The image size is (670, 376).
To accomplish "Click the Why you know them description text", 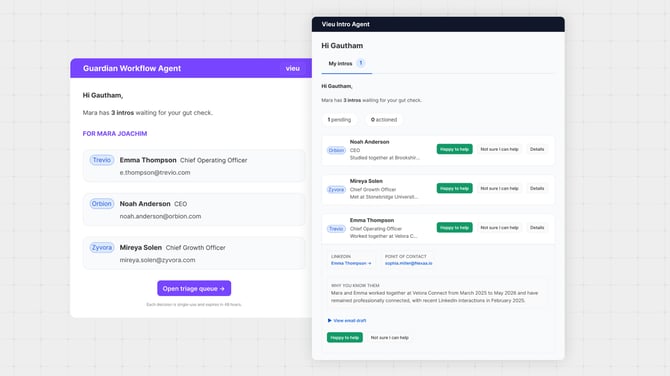I will [x=434, y=297].
